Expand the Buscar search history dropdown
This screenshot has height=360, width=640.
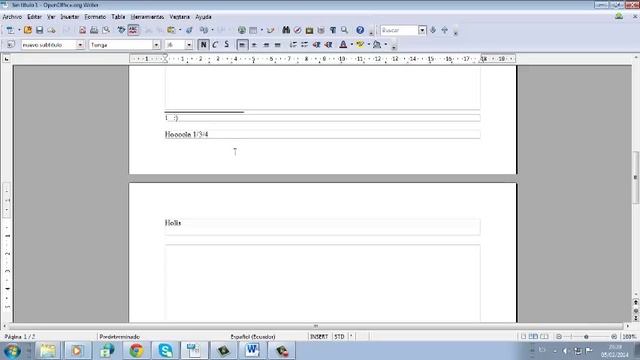click(422, 30)
